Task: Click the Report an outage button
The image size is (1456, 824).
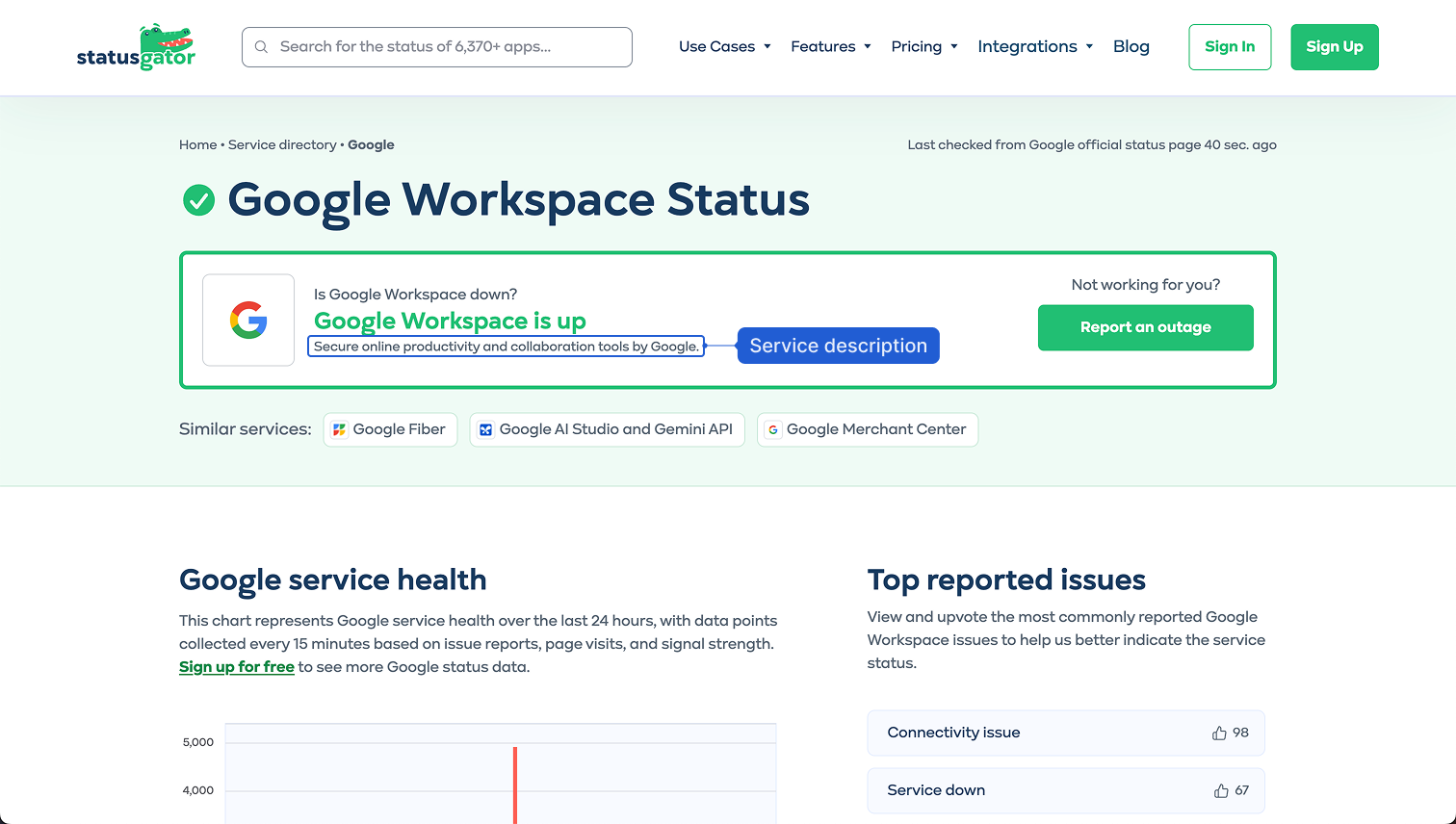Action: coord(1146,327)
